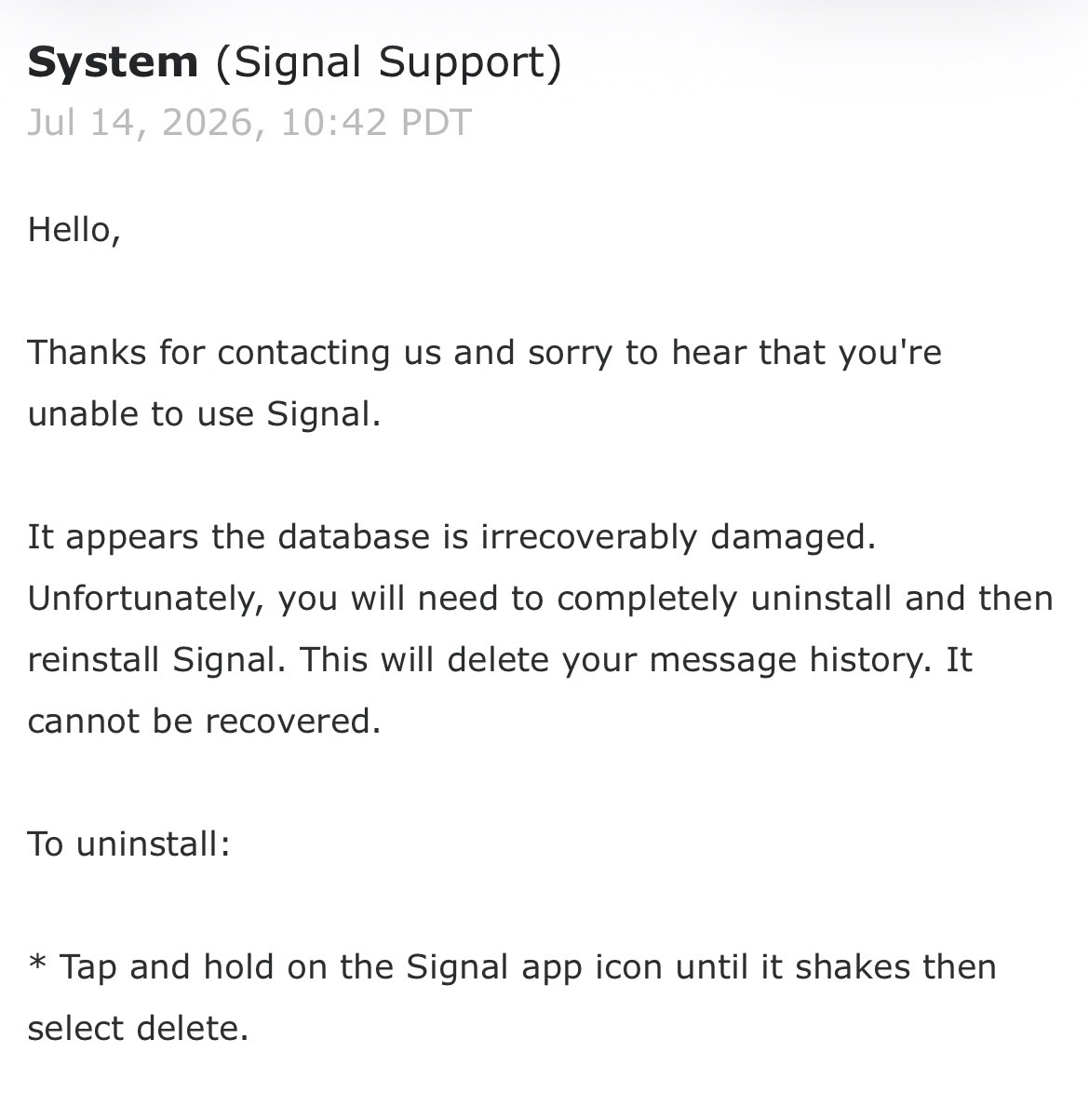Click the '(Signal Support)' sender label
Image resolution: width=1089 pixels, height=1120 pixels.
tap(389, 63)
